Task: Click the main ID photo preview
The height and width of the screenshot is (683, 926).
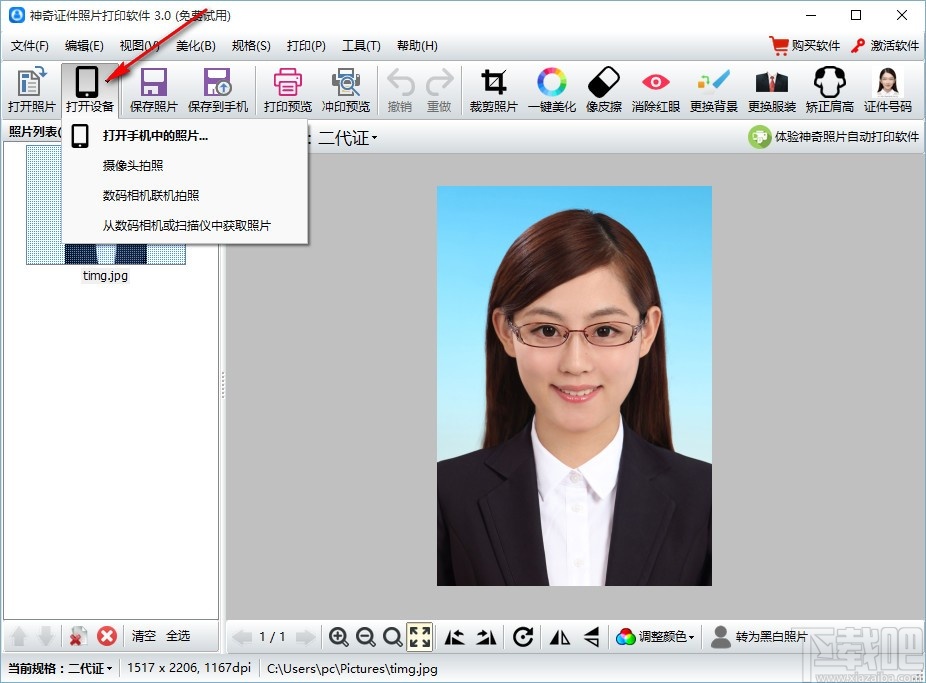Action: tap(574, 385)
